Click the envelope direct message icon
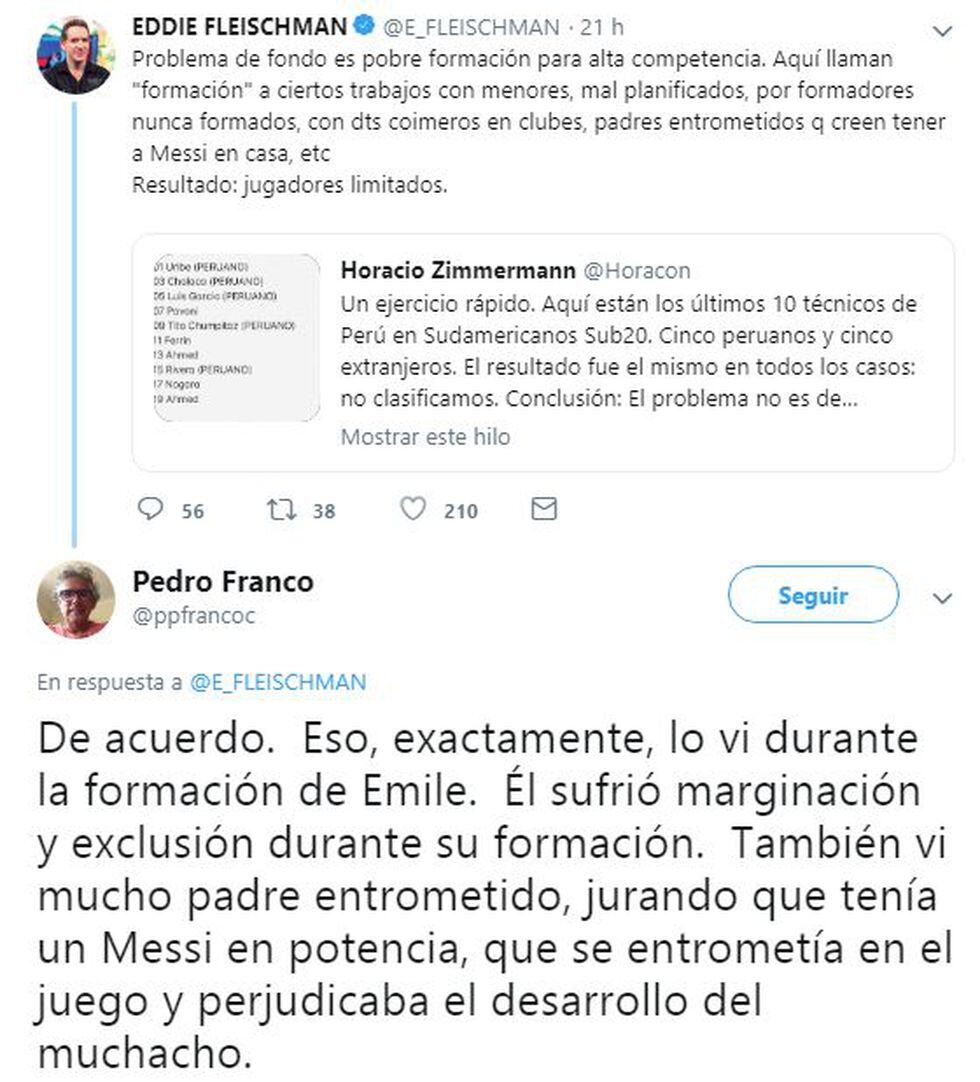The height and width of the screenshot is (1082, 980). pyautogui.click(x=543, y=510)
